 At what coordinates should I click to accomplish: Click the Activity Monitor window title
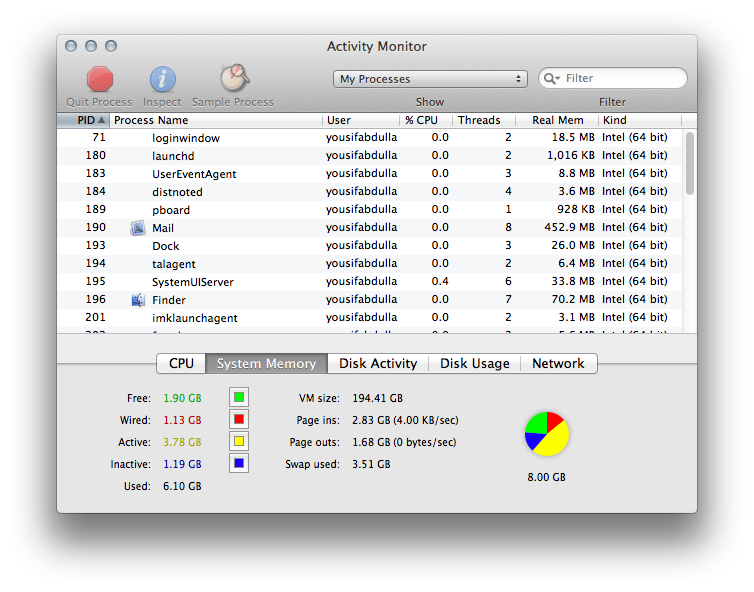pyautogui.click(x=377, y=46)
